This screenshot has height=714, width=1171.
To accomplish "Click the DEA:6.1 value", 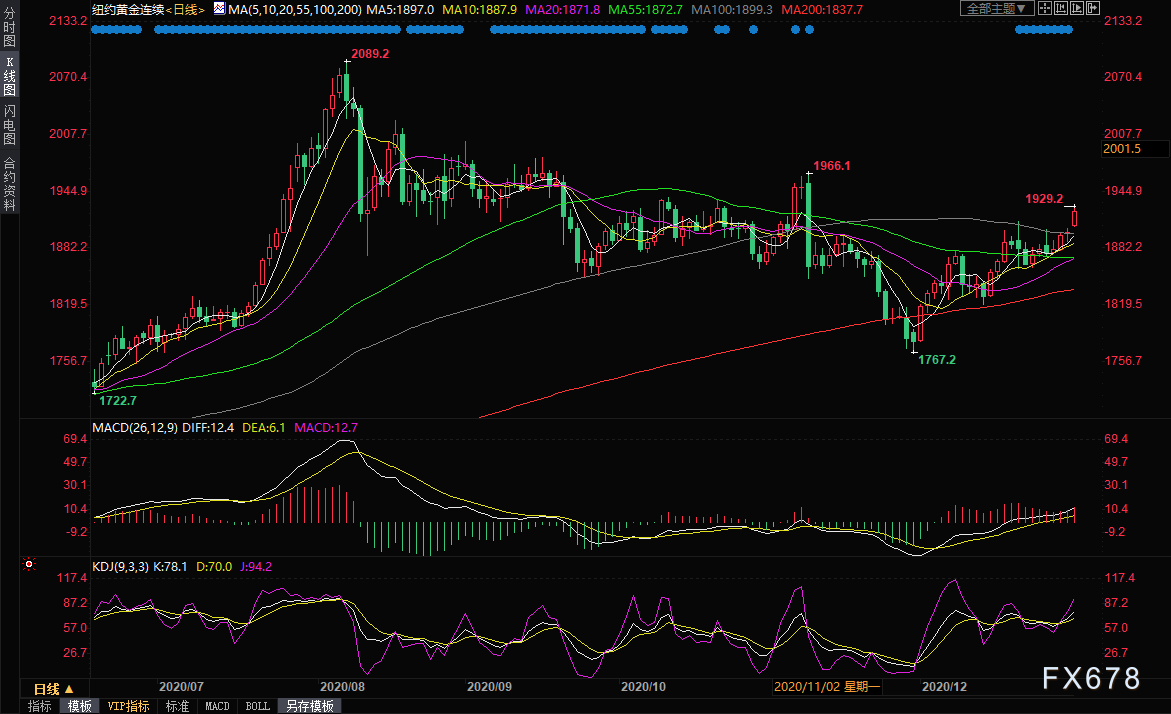I will coord(264,428).
